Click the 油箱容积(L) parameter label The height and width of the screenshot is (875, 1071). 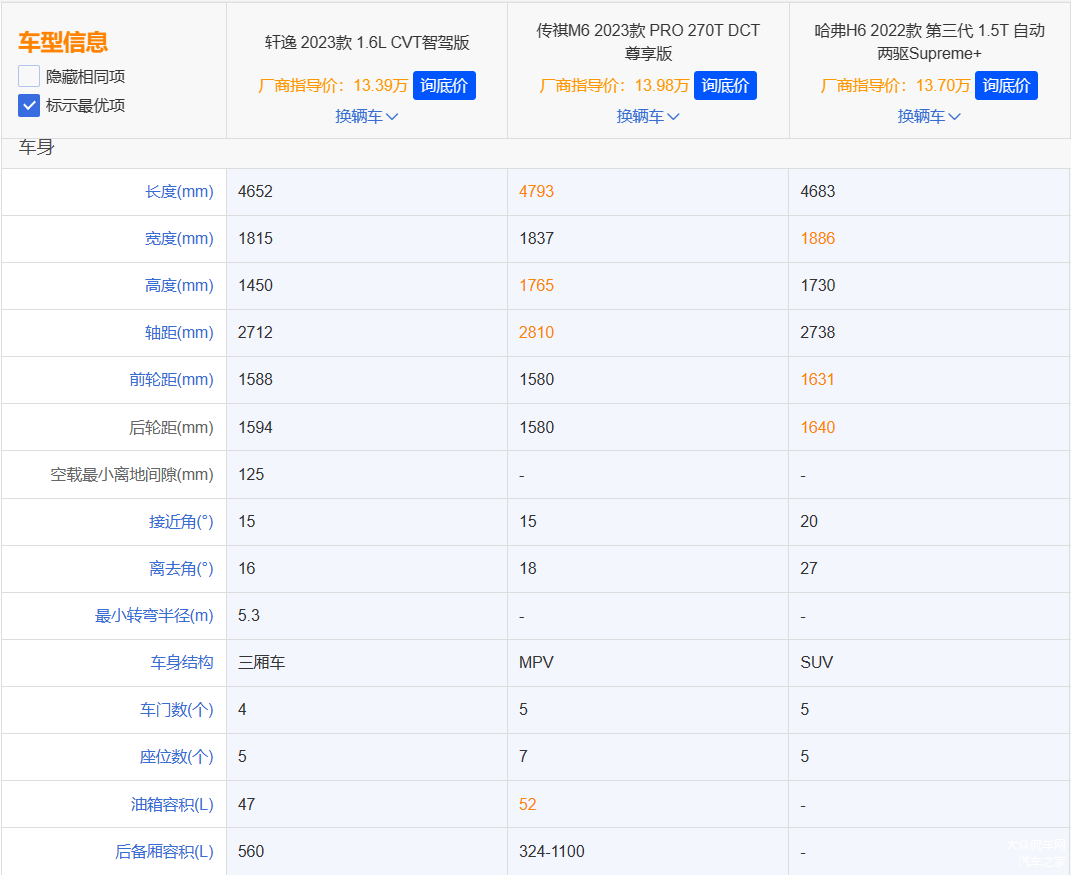pos(172,804)
